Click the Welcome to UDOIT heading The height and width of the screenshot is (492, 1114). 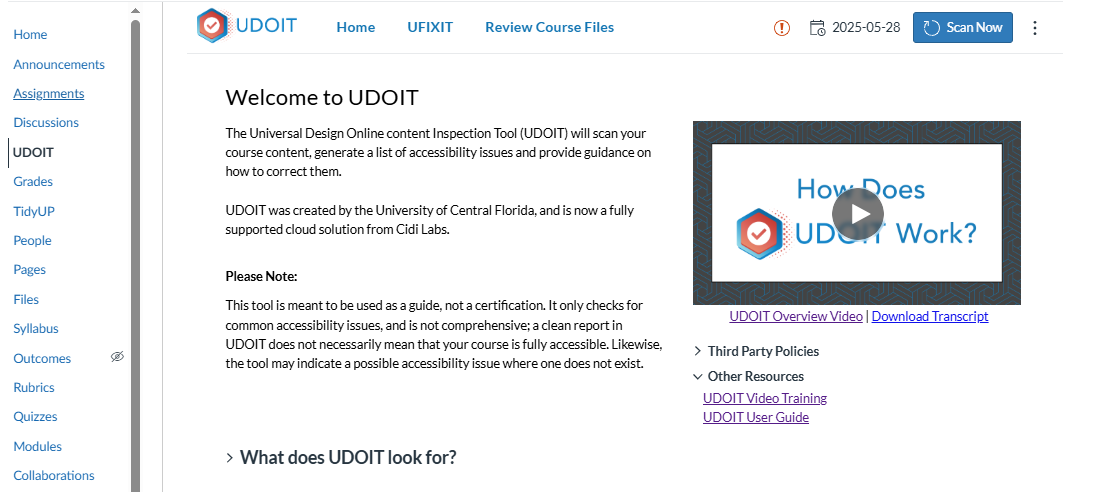click(x=322, y=97)
